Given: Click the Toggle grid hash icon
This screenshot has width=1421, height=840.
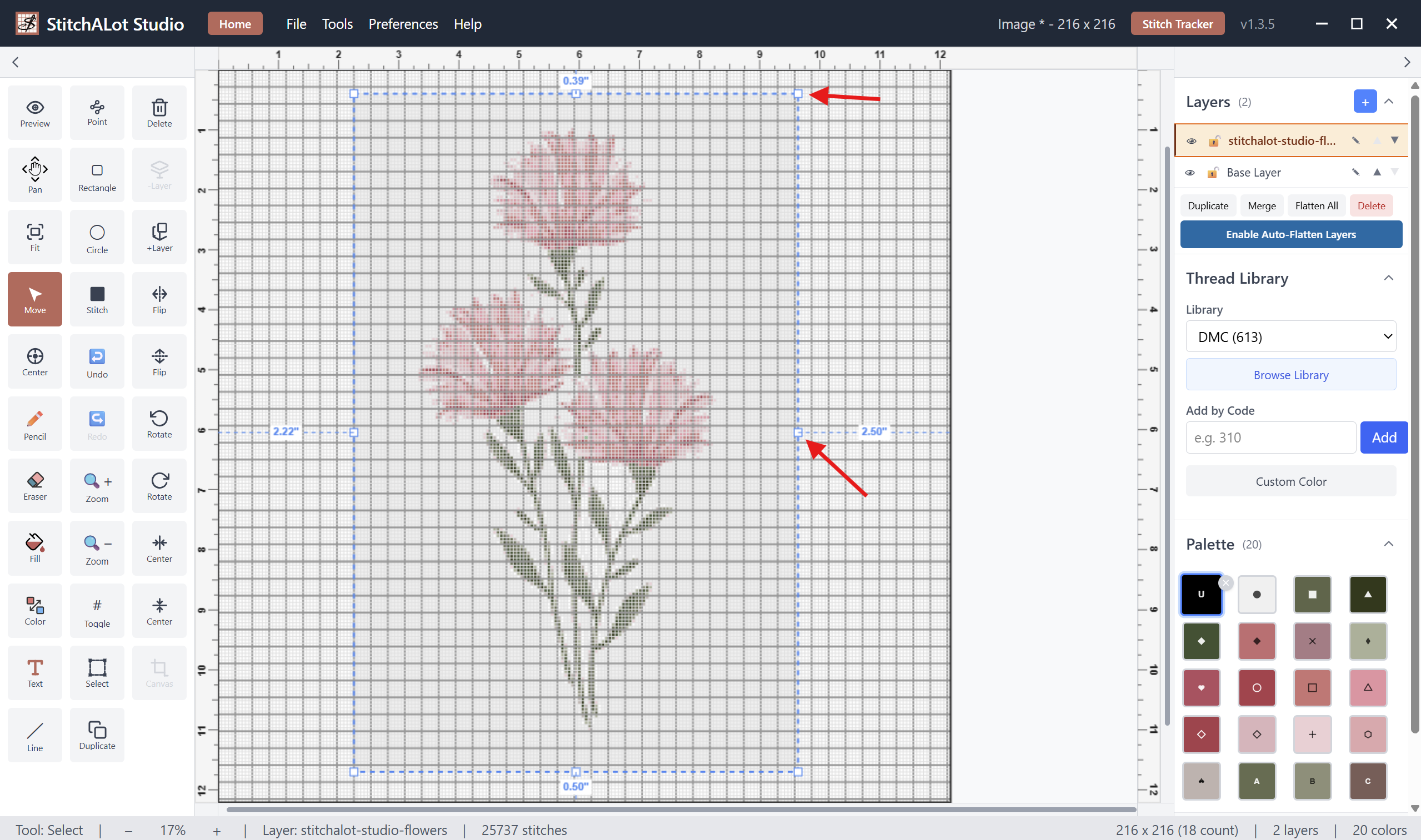Looking at the screenshot, I should coord(97,611).
